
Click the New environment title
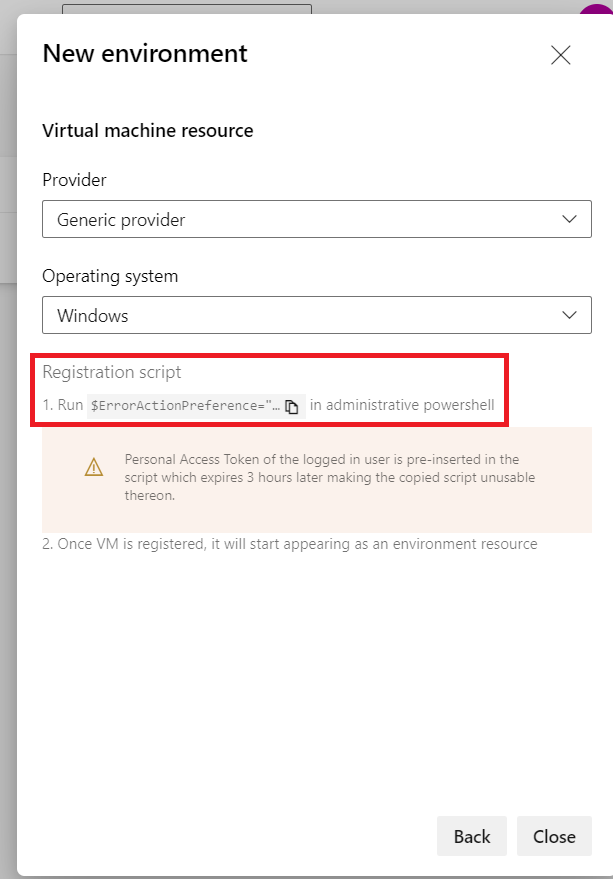145,53
